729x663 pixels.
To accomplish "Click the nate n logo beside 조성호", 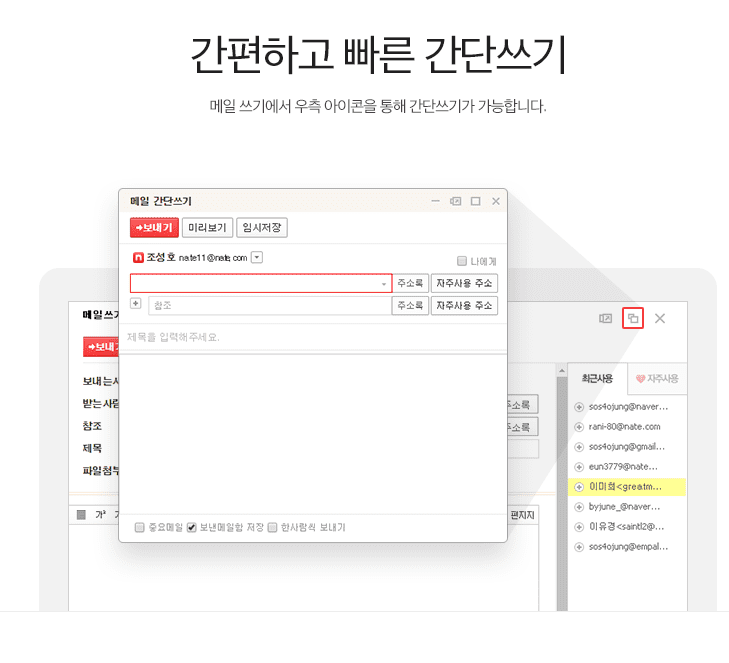I will tap(138, 258).
